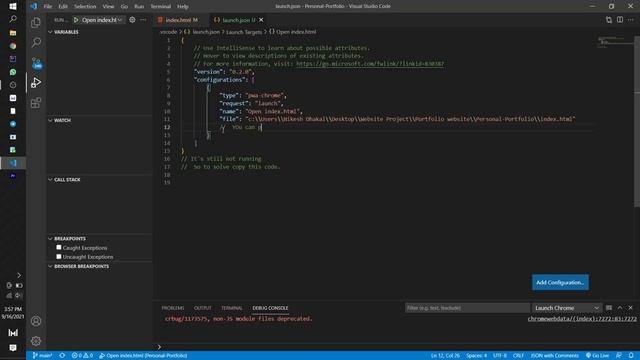Image resolution: width=640 pixels, height=360 pixels.
Task: Open launch configuration dropdown 'Open index.html'
Action: [102, 20]
